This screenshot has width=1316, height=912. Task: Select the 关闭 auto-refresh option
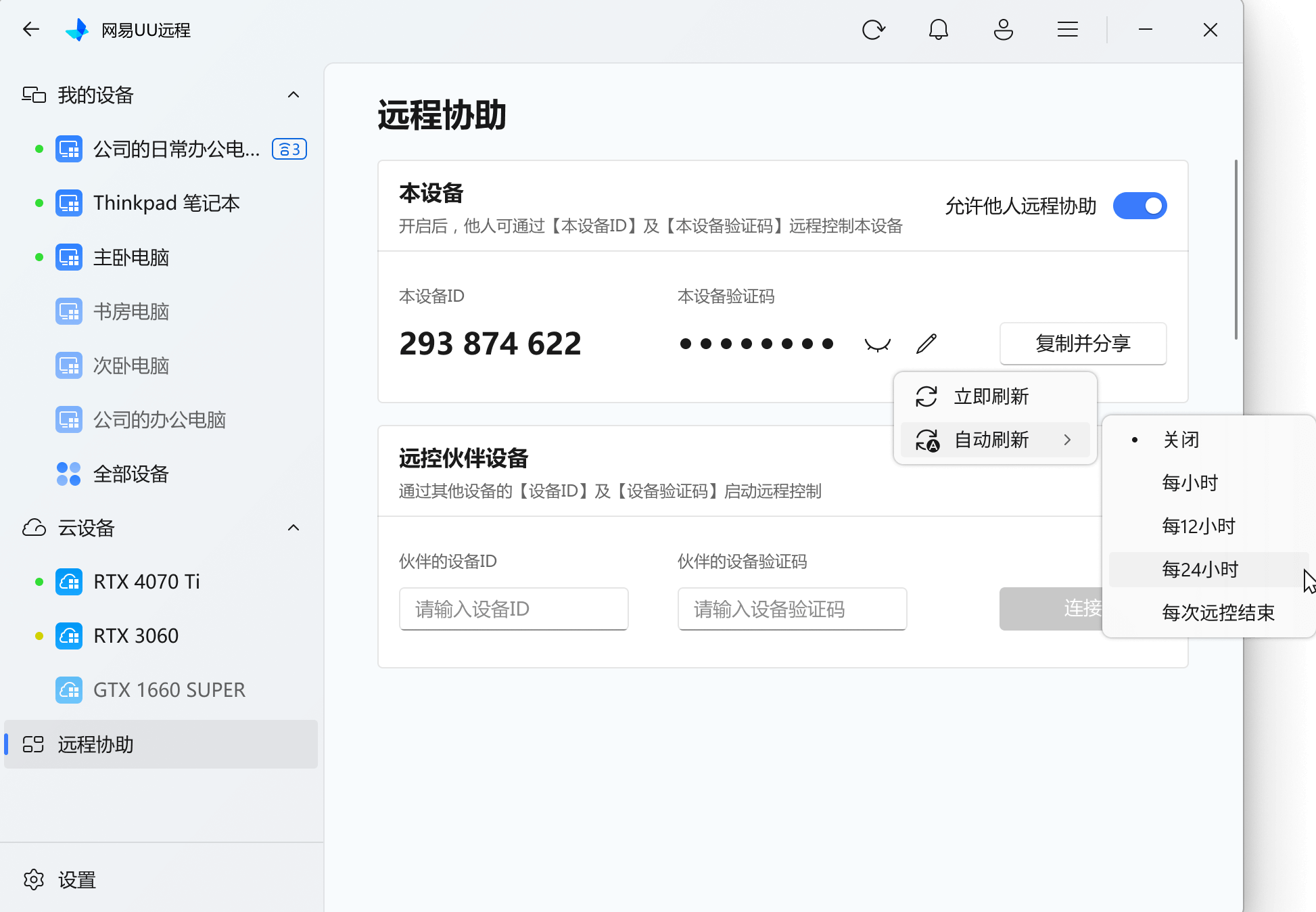pyautogui.click(x=1181, y=440)
